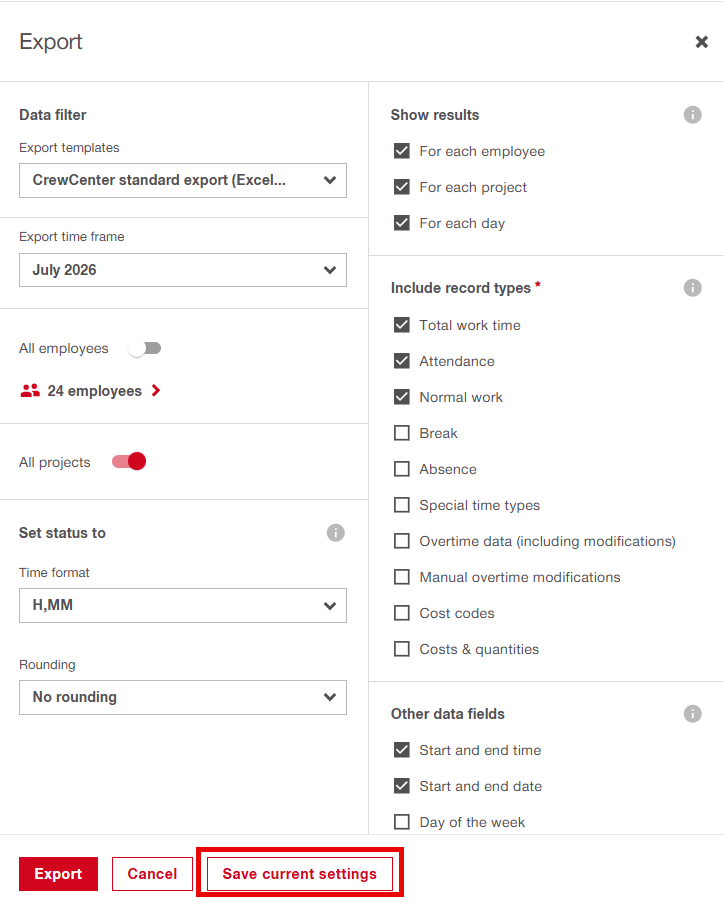Click the Other data fields info icon
Screen dimensions: 724x904
(692, 714)
